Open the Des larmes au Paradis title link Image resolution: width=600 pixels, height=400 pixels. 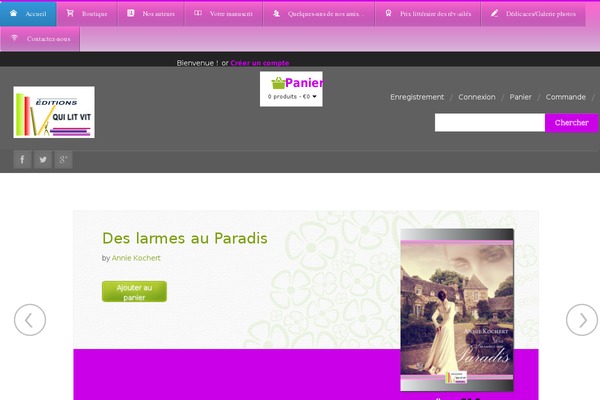coord(185,238)
